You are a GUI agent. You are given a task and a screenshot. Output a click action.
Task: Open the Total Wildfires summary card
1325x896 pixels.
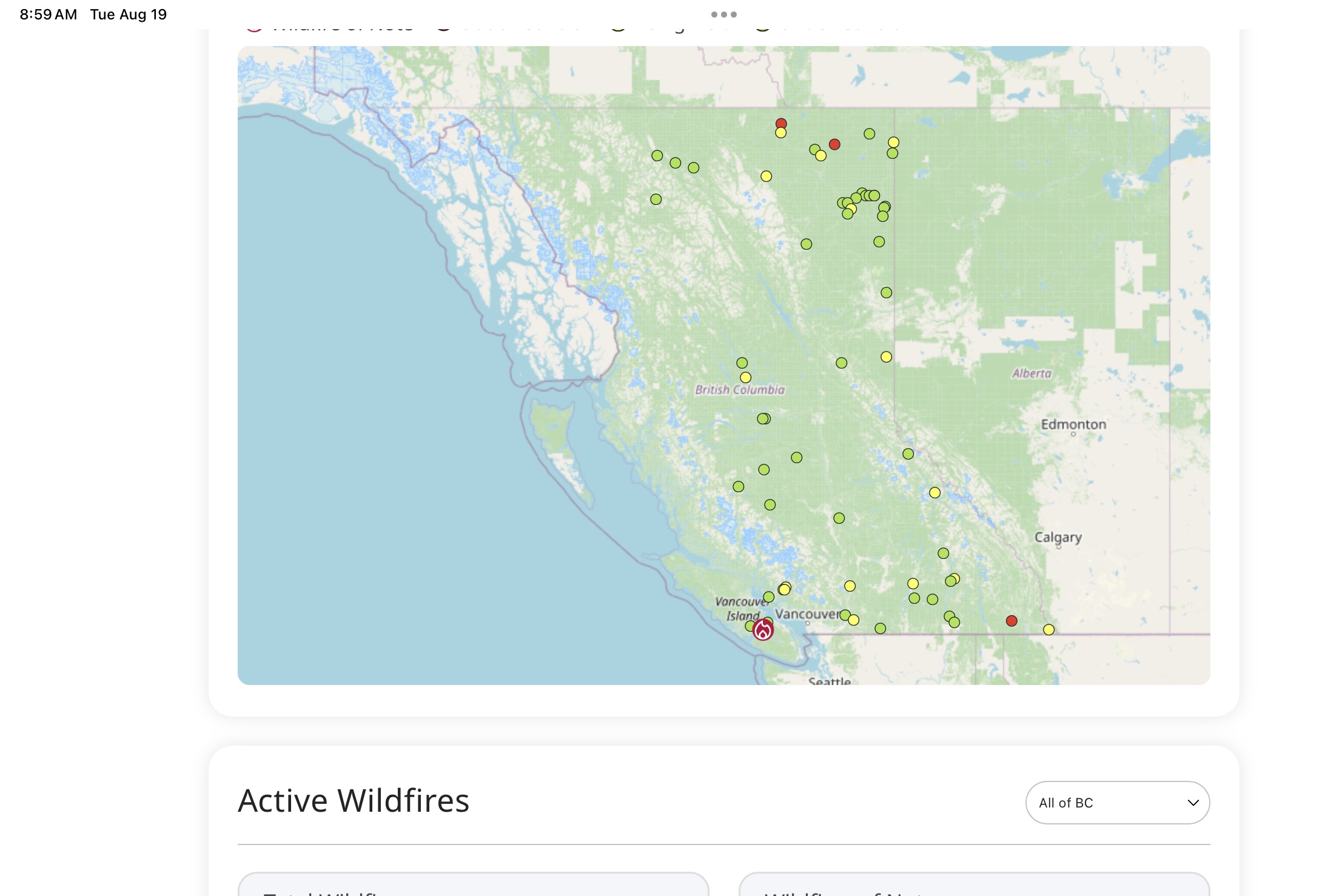pyautogui.click(x=474, y=884)
